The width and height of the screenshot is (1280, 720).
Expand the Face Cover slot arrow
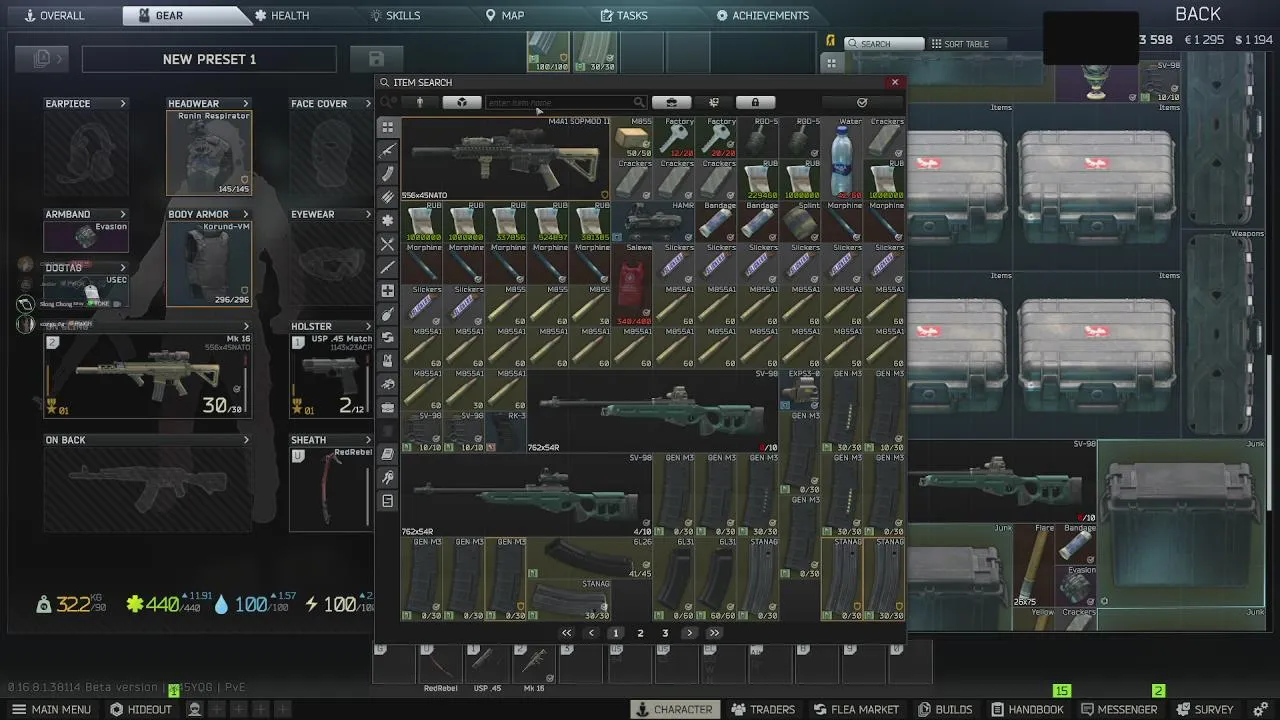368,104
